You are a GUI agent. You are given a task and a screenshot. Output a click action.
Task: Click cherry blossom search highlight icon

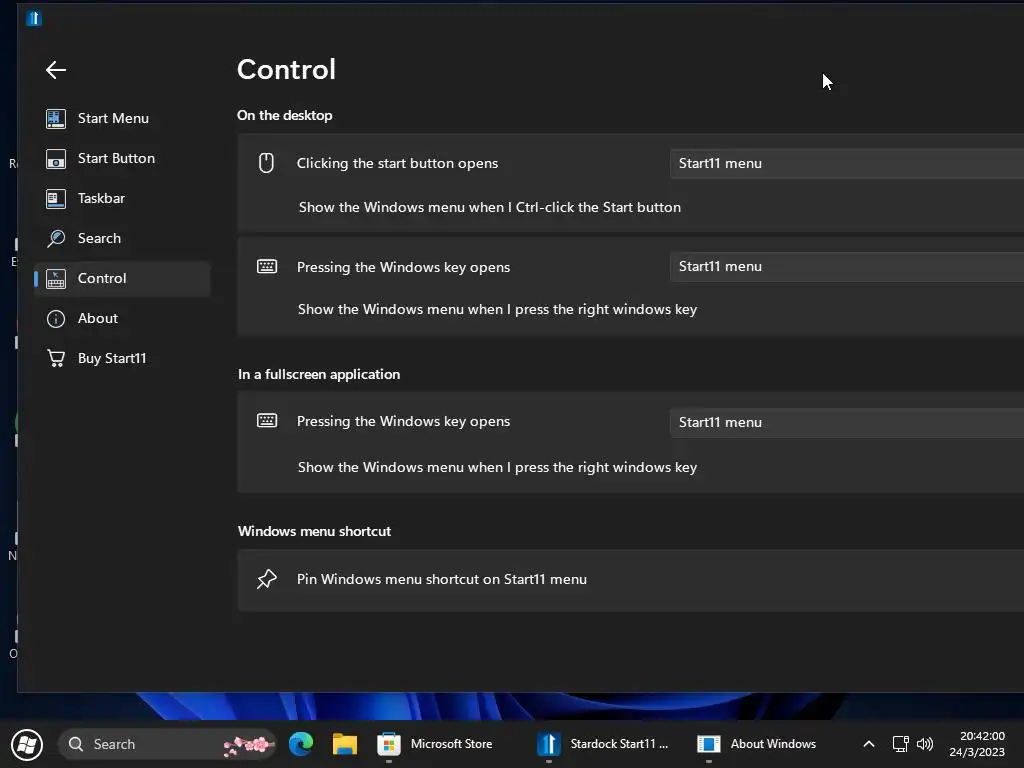[x=248, y=745]
